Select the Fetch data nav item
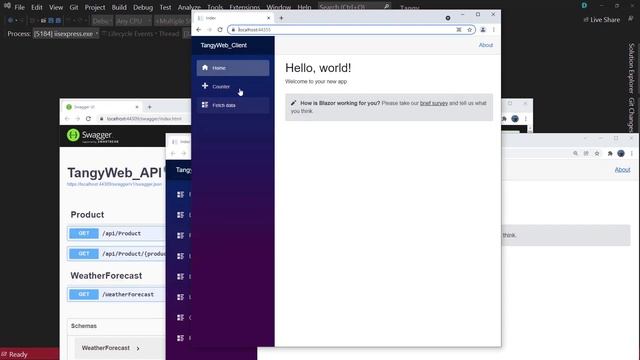Viewport: 640px width, 360px height. click(233, 105)
